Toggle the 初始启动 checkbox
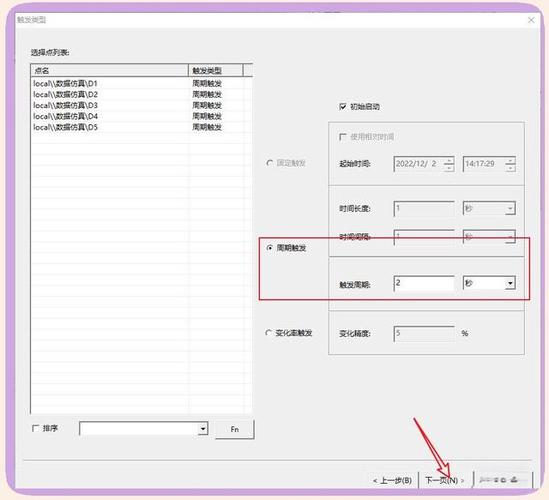 point(343,107)
